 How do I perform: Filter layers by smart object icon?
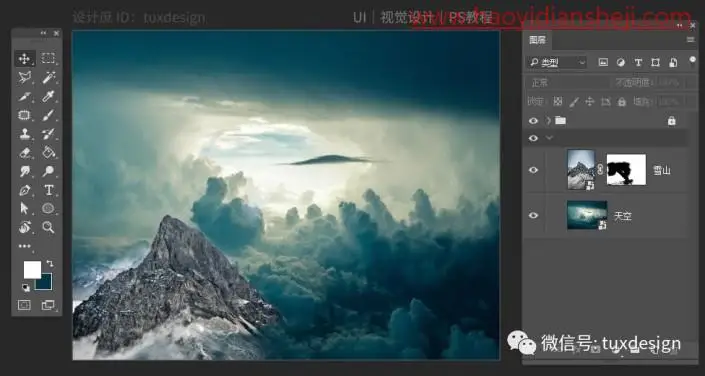673,63
